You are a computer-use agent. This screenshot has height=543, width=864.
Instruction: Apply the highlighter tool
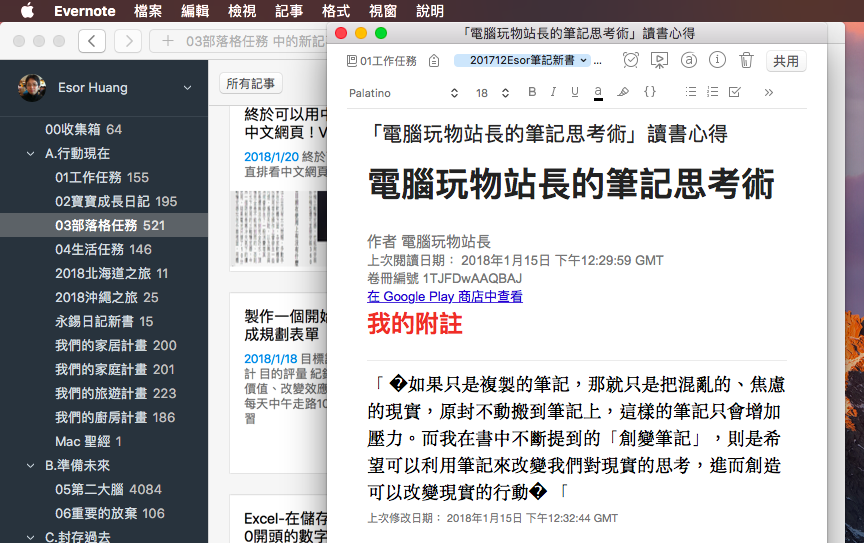[623, 92]
